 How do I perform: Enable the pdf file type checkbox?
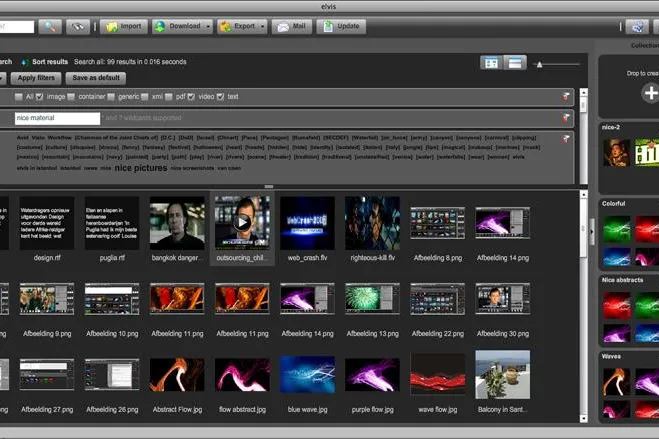tap(169, 97)
